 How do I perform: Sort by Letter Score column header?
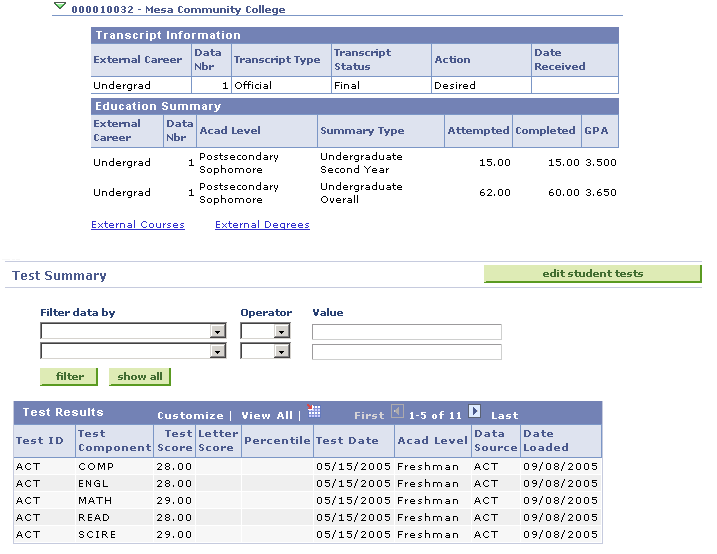tap(218, 441)
